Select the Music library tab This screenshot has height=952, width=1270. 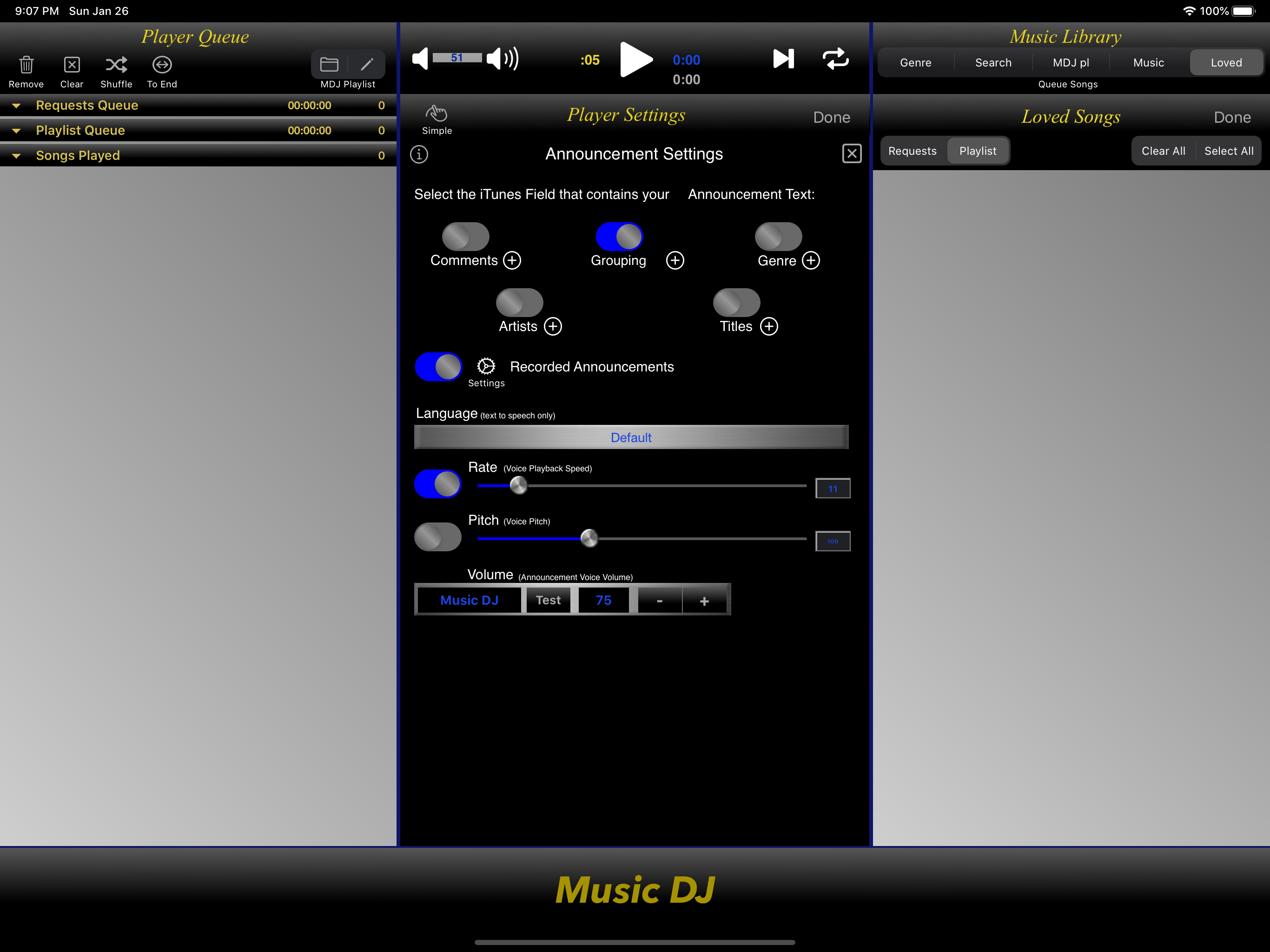(1148, 63)
